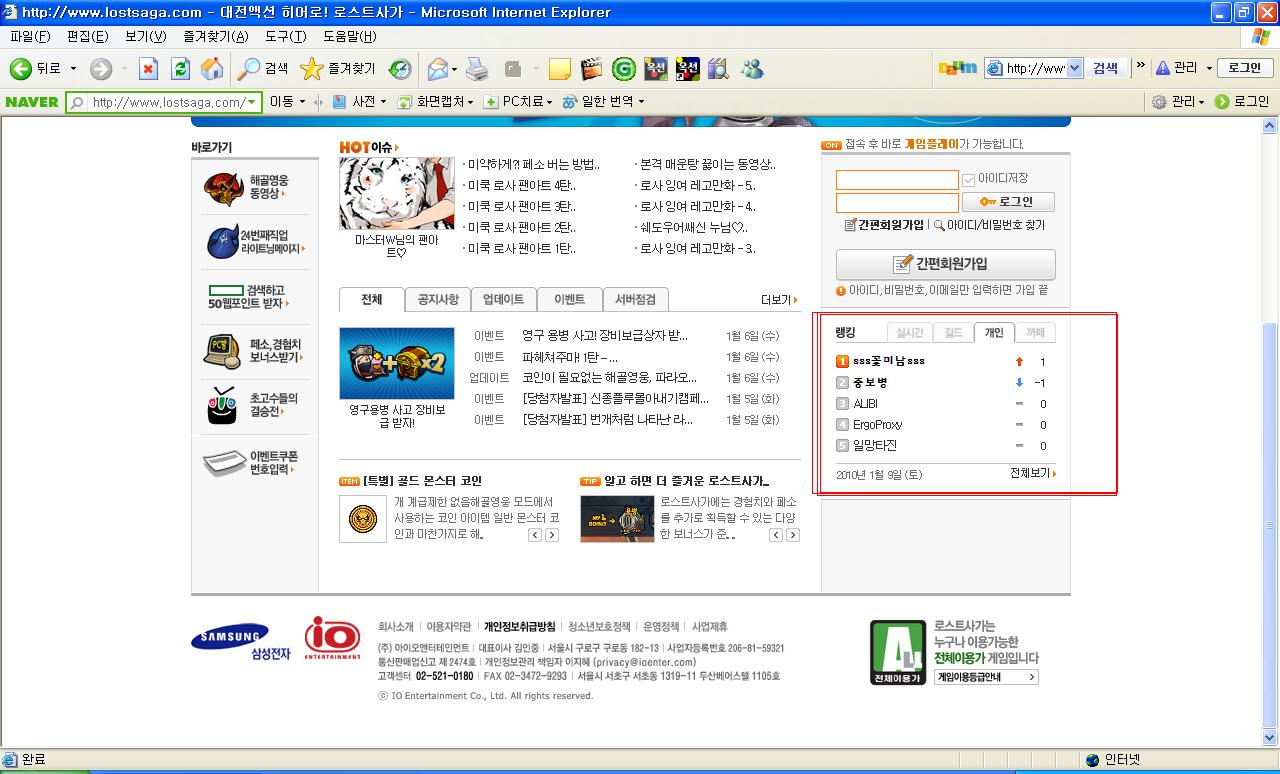Click the film clapper icon in toolbar
This screenshot has width=1280, height=774.
(x=592, y=69)
